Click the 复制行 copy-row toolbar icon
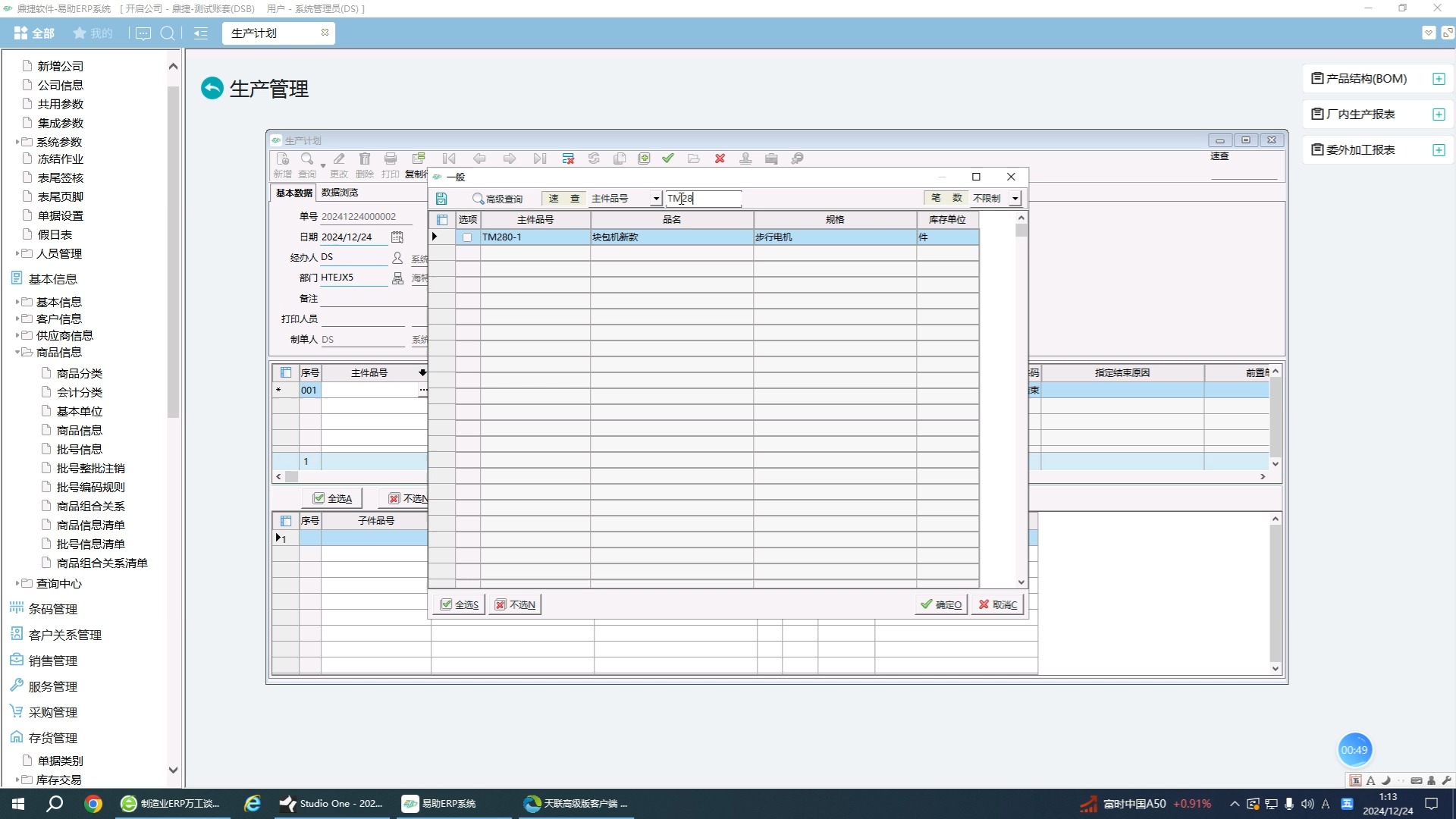The width and height of the screenshot is (1456, 819). point(418,158)
